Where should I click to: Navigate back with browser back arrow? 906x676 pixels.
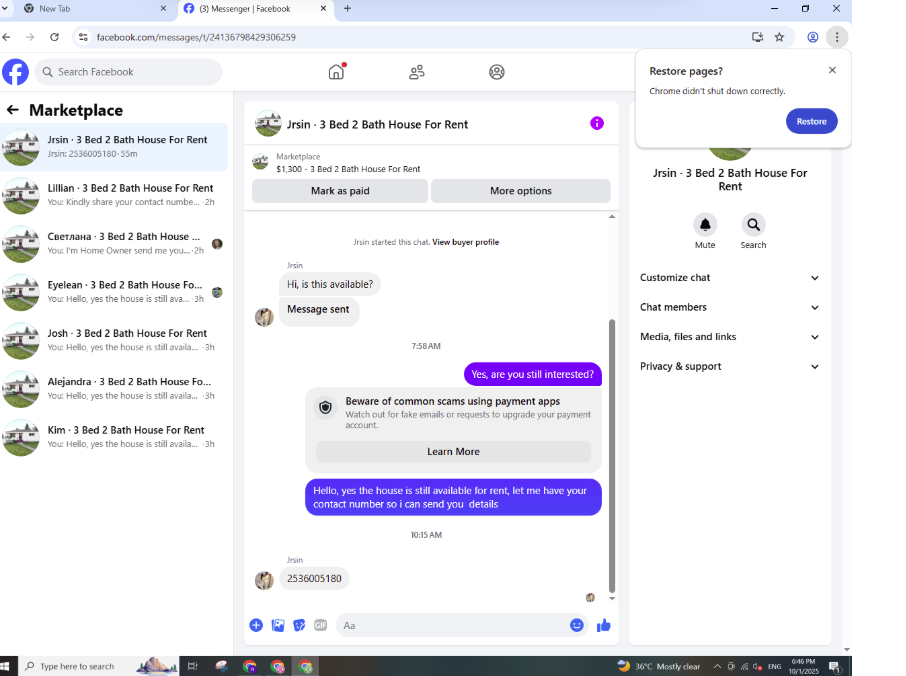point(6,37)
